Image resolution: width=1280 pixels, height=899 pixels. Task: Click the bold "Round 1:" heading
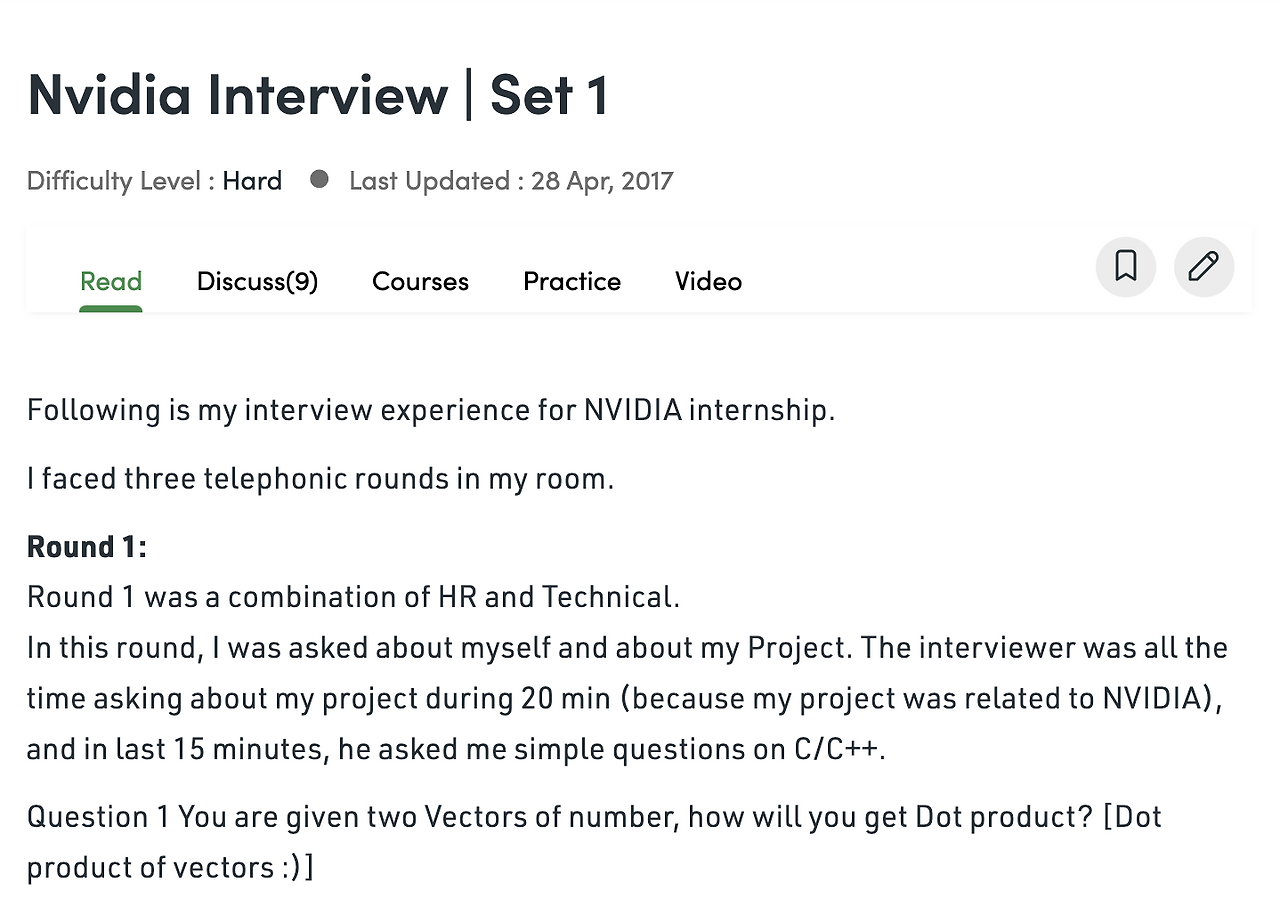[87, 547]
